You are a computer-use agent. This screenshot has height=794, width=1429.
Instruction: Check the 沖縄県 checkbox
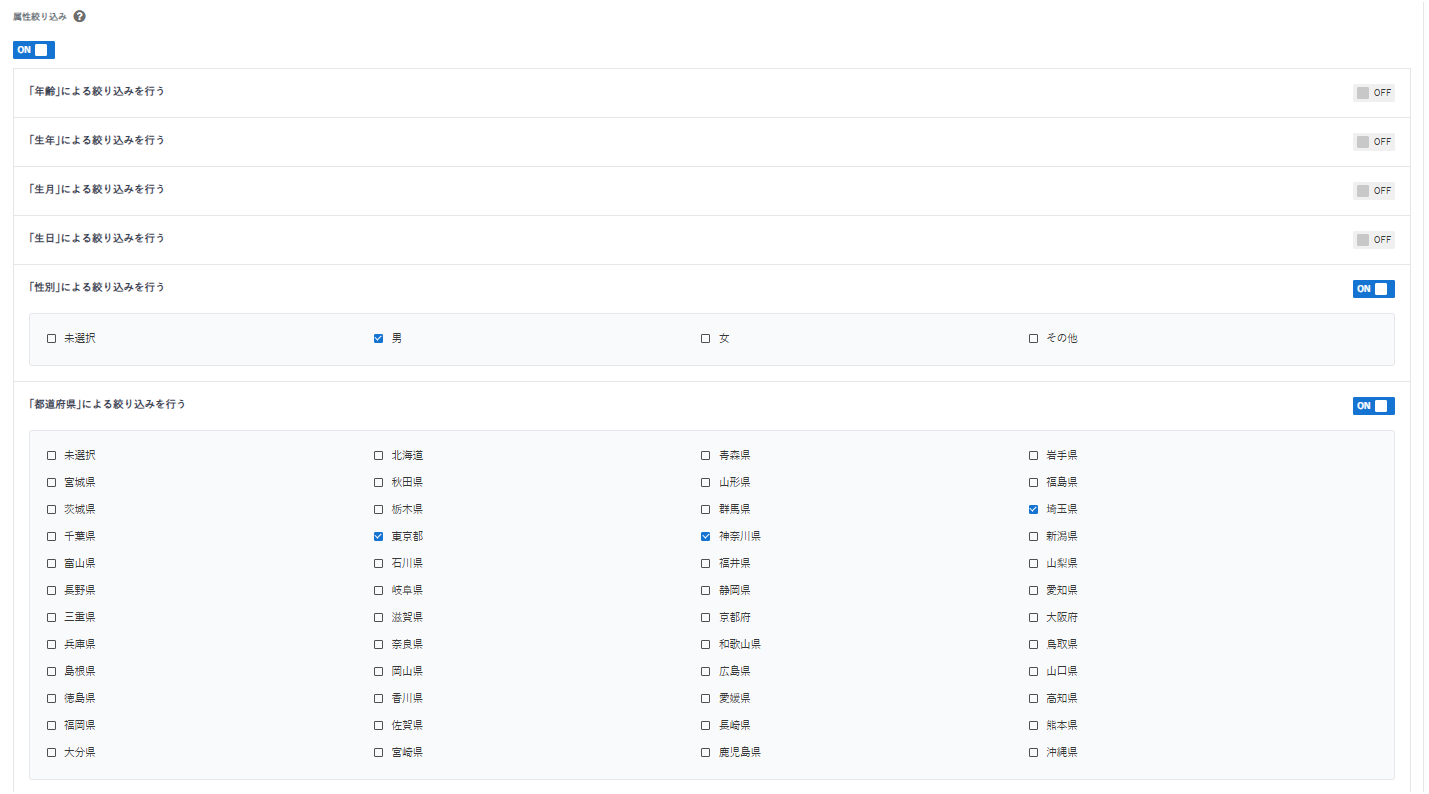[1034, 753]
